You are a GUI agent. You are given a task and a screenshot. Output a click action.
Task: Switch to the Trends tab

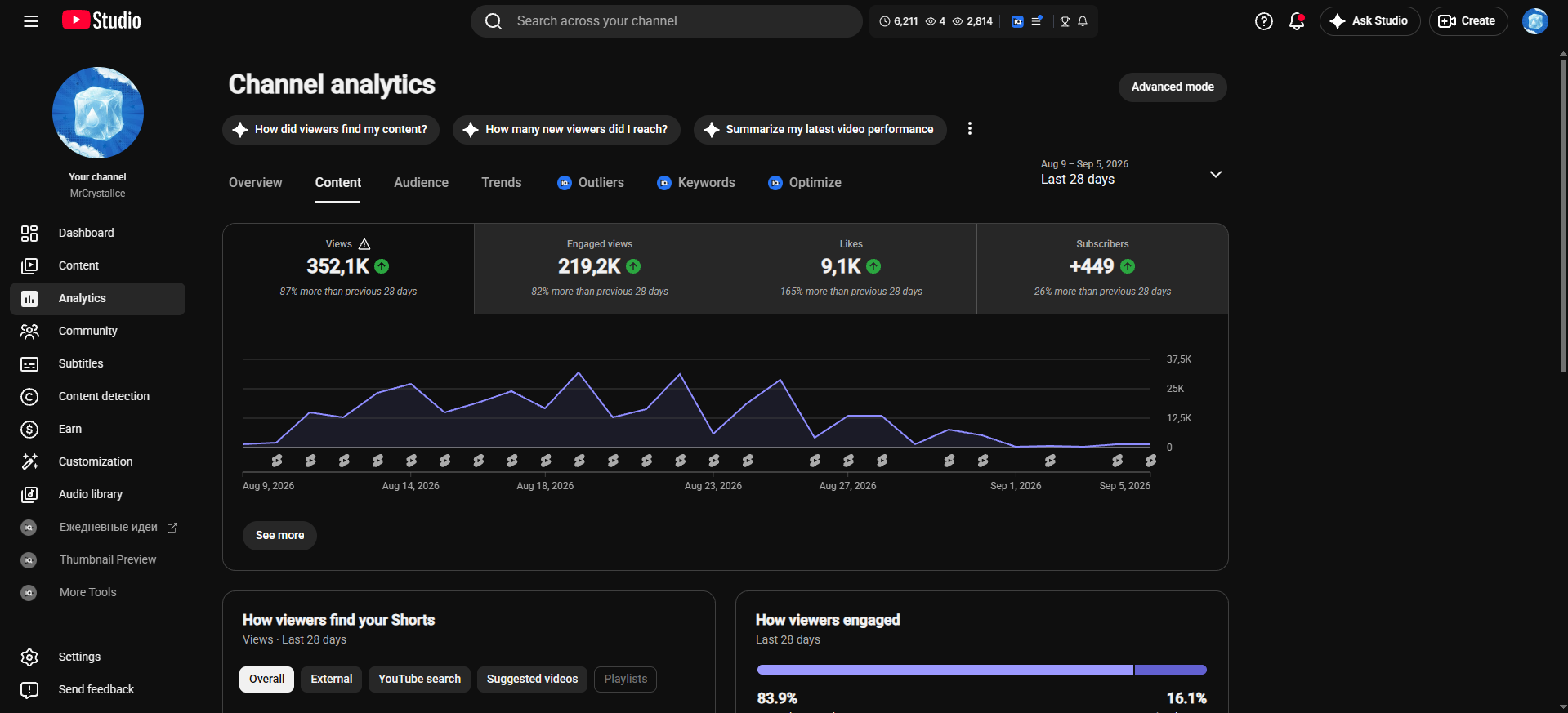pyautogui.click(x=501, y=183)
